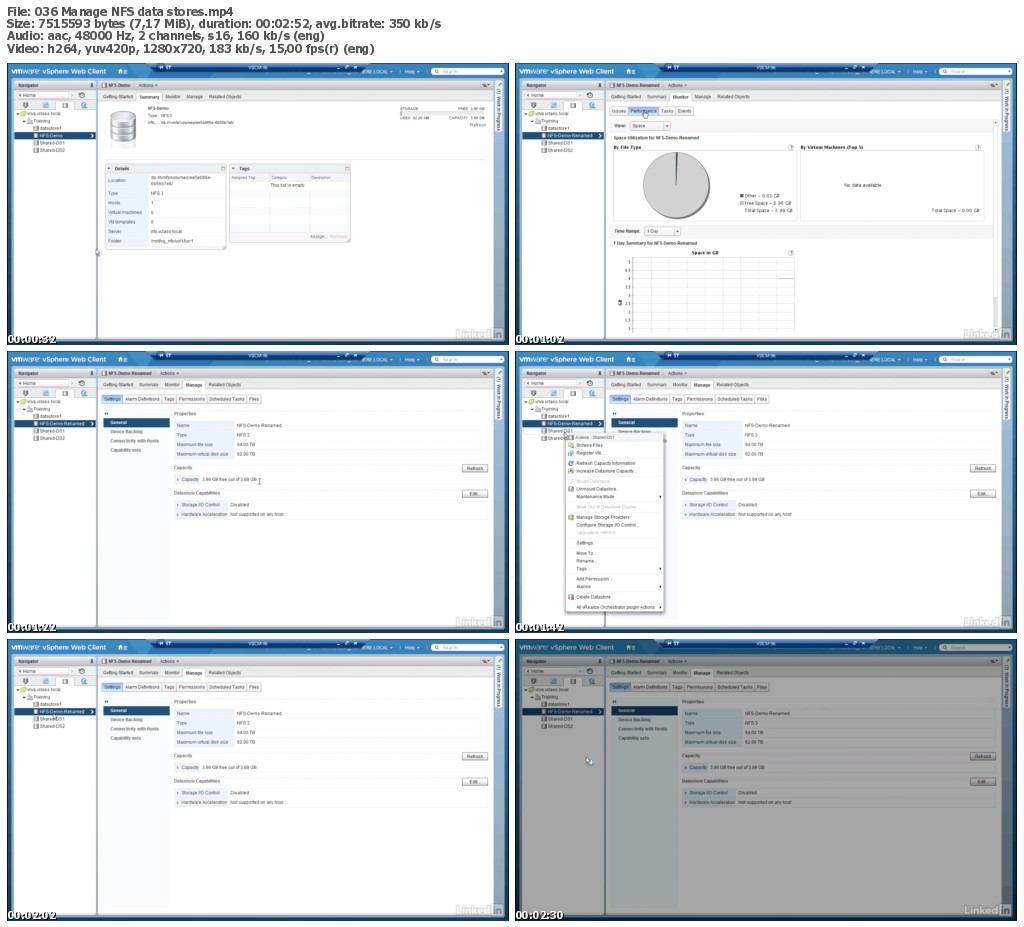Click the Assign link in the 00:00:32 Tags panel

pos(319,236)
